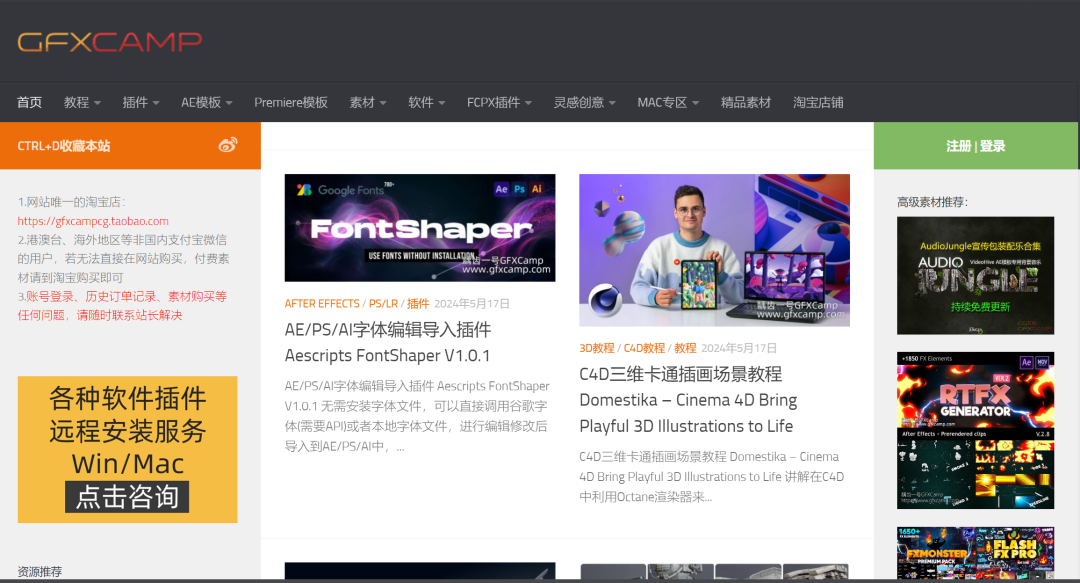The height and width of the screenshot is (583, 1080).
Task: Click the 3D教程 category tag
Action: [x=596, y=348]
